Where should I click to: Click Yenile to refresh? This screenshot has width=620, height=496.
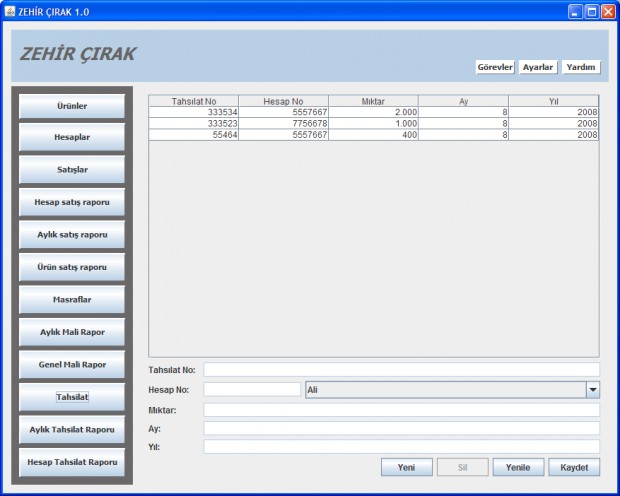coord(518,467)
